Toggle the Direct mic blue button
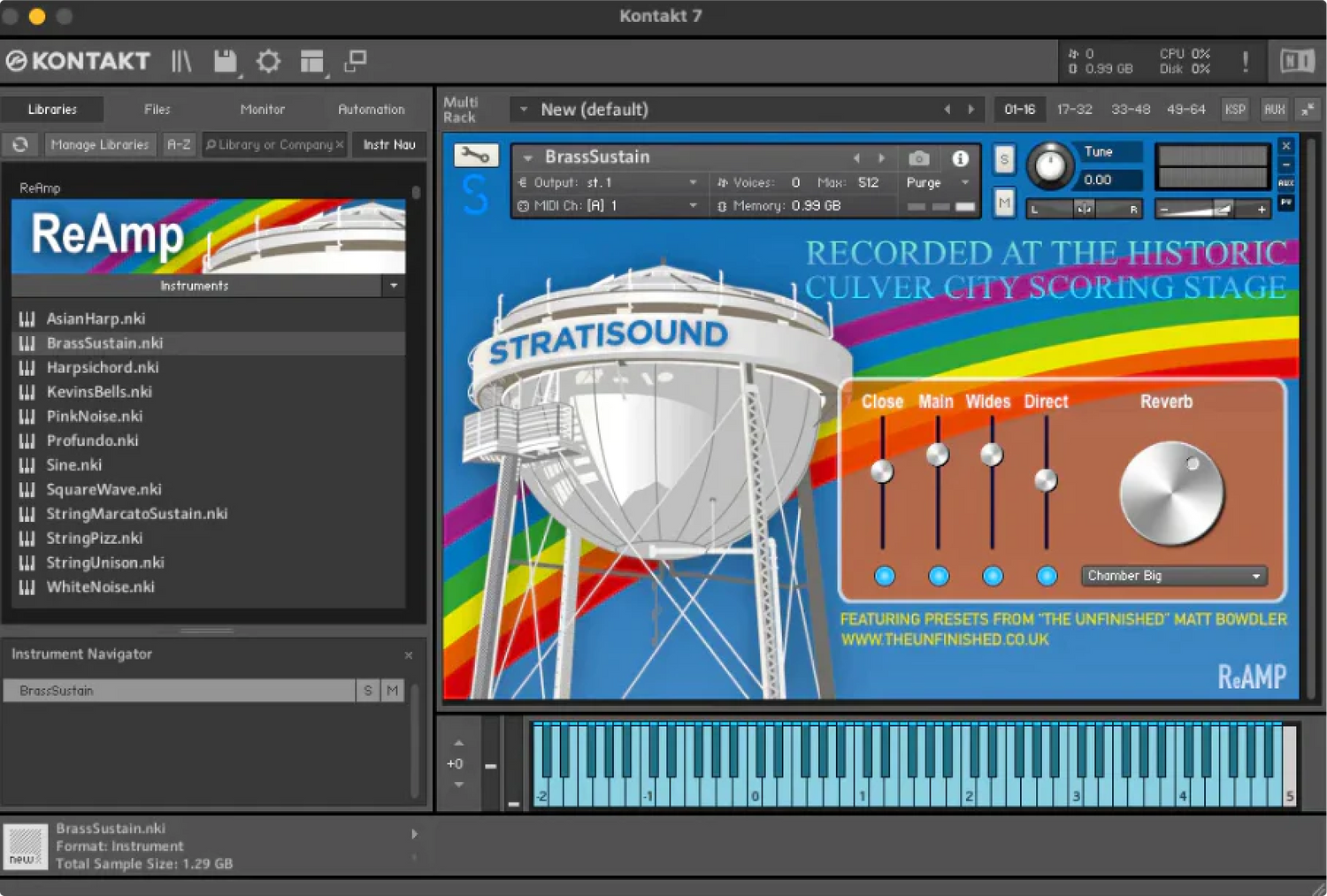 point(1047,576)
